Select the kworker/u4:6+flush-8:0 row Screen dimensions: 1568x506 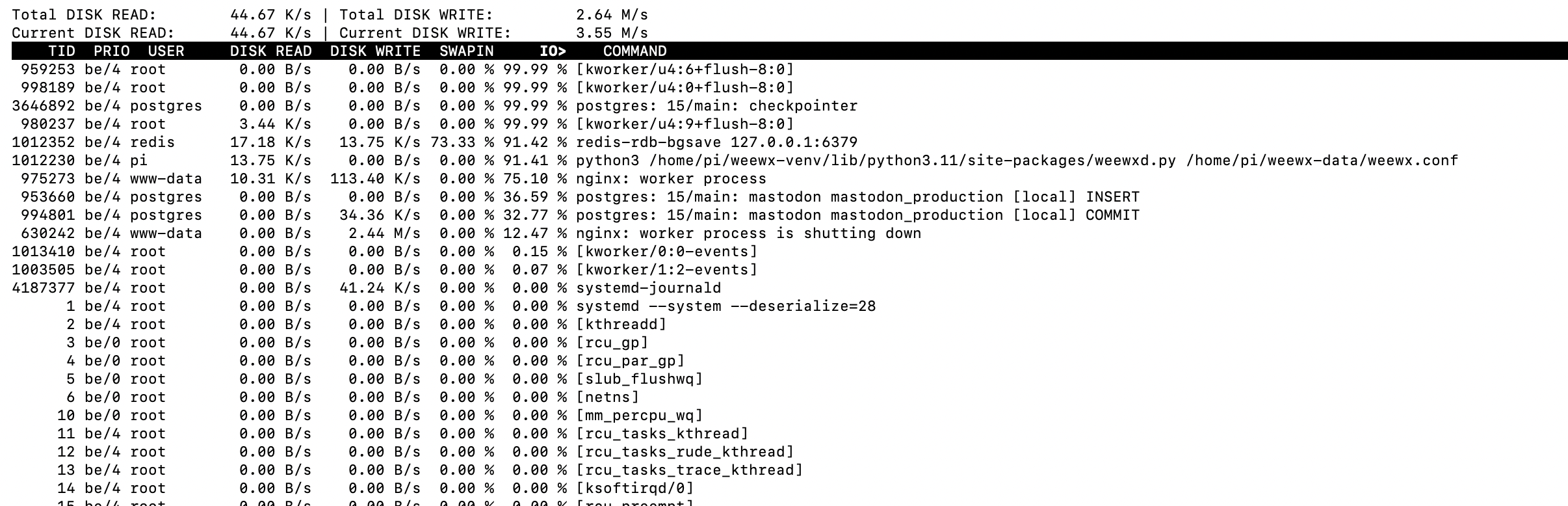coord(790,70)
